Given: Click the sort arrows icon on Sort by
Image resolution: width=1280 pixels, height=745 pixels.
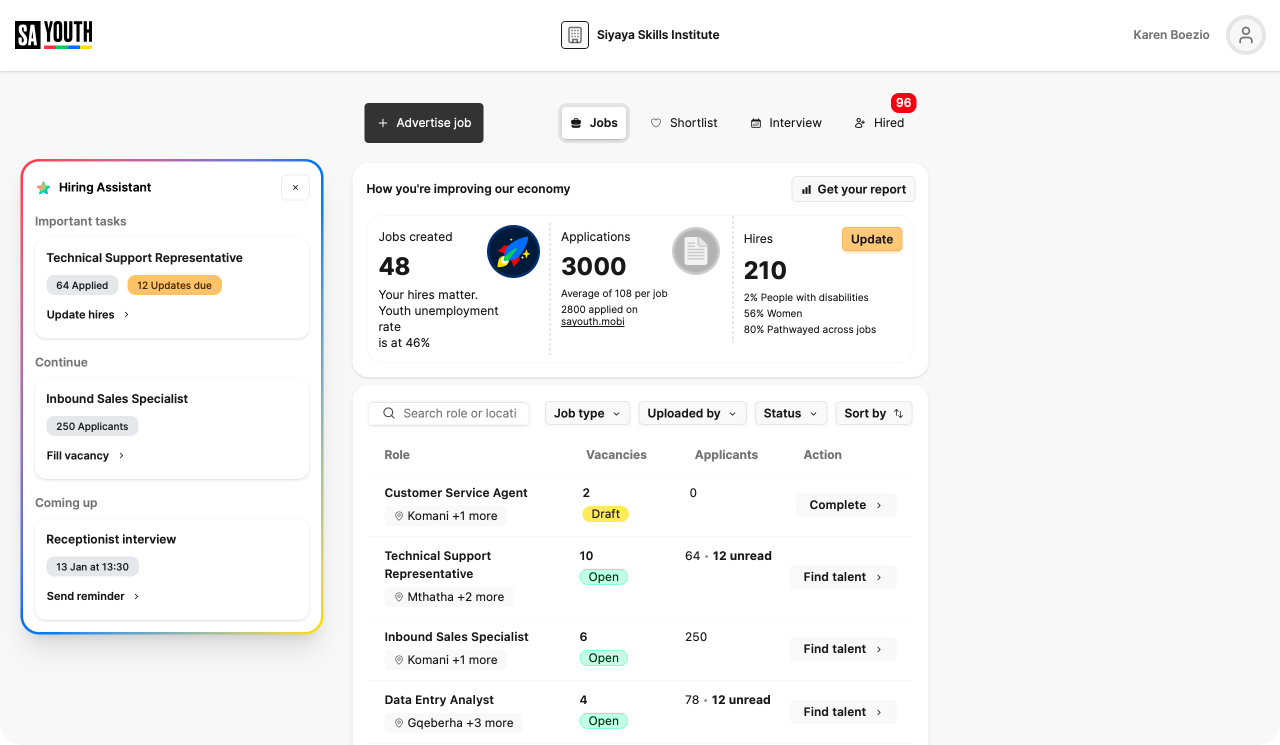Looking at the screenshot, I should pyautogui.click(x=898, y=413).
